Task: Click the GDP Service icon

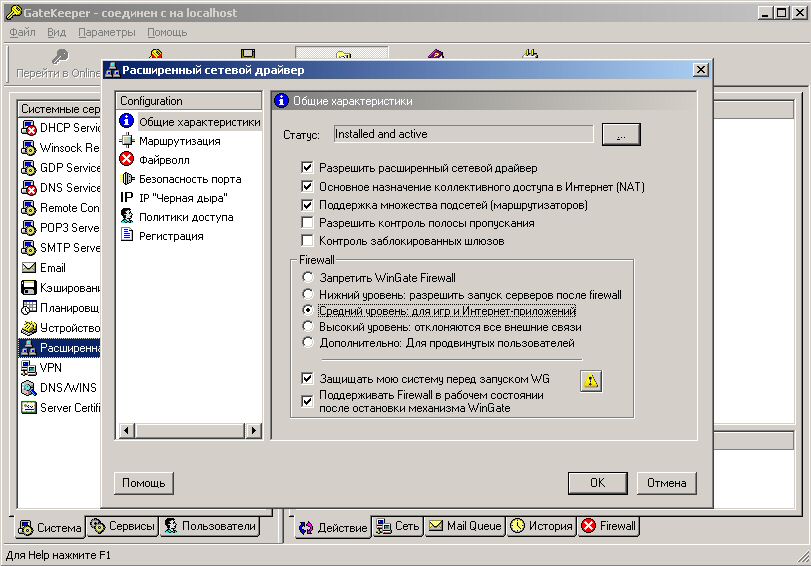Action: [29, 168]
